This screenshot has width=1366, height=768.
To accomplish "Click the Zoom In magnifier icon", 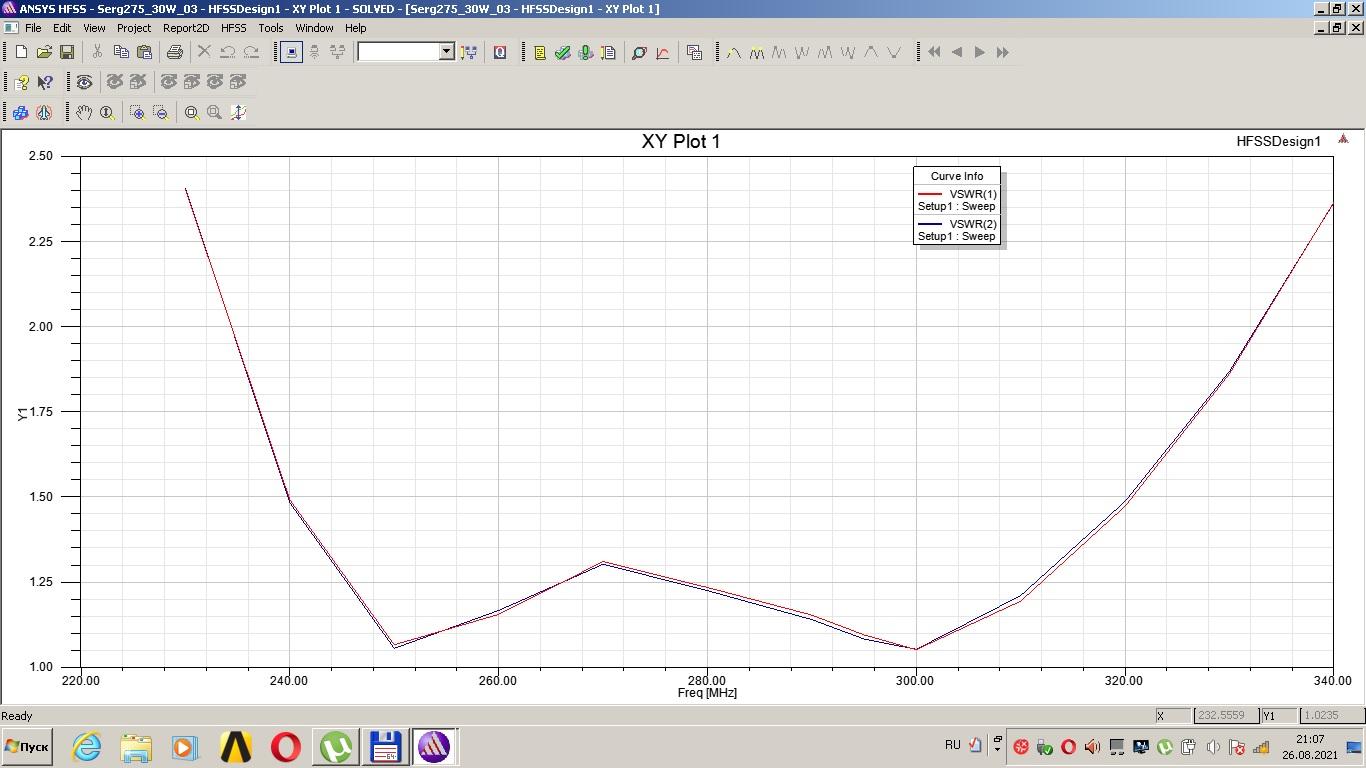I will coord(137,113).
